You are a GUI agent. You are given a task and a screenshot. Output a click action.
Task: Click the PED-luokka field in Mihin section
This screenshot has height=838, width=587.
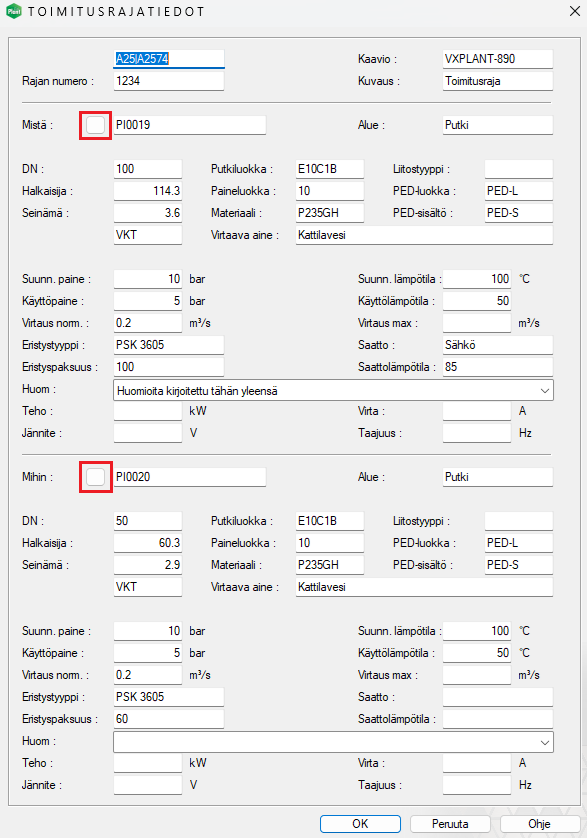click(x=519, y=542)
